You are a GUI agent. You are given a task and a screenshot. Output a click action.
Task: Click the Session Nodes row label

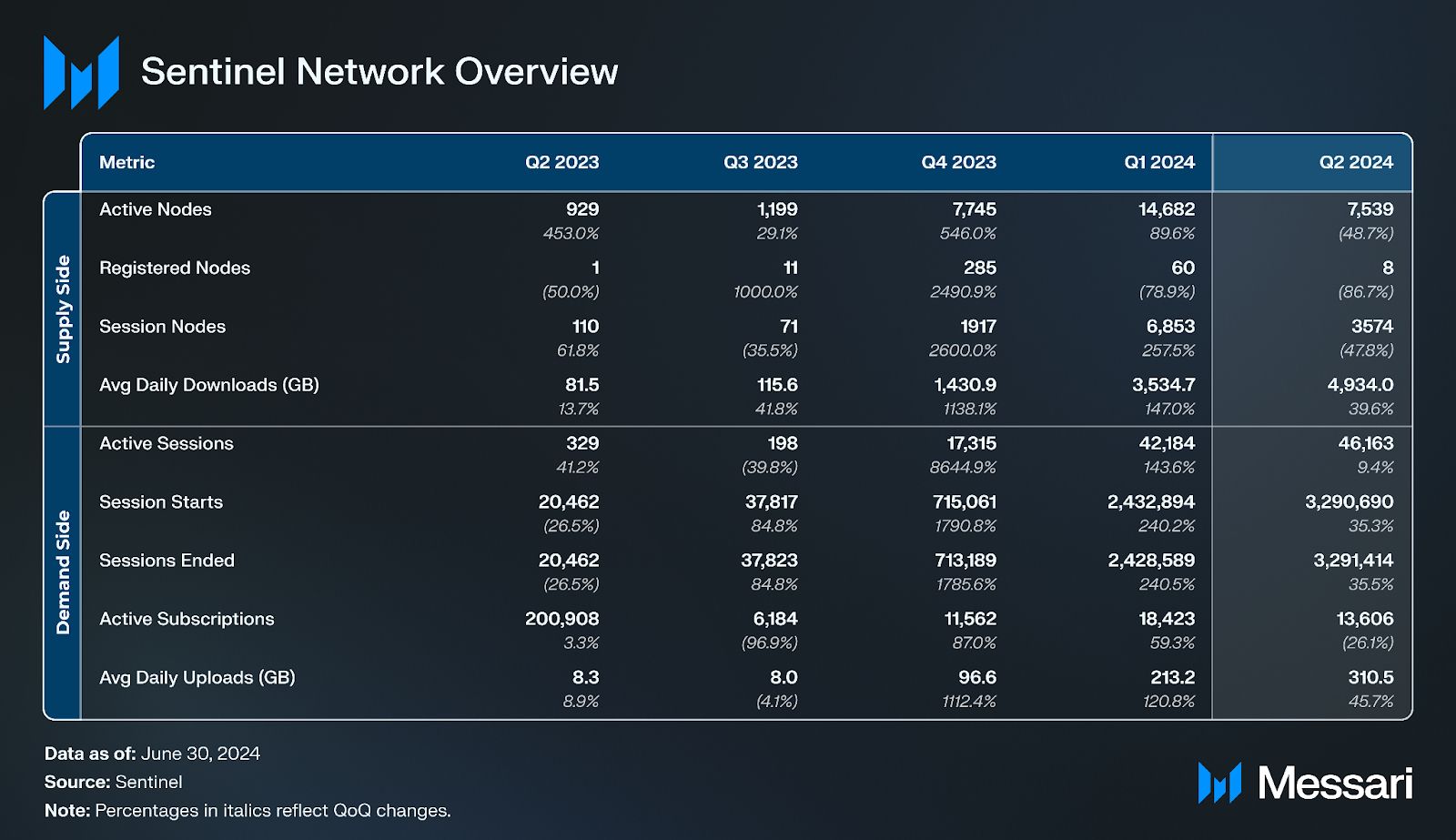[x=163, y=326]
